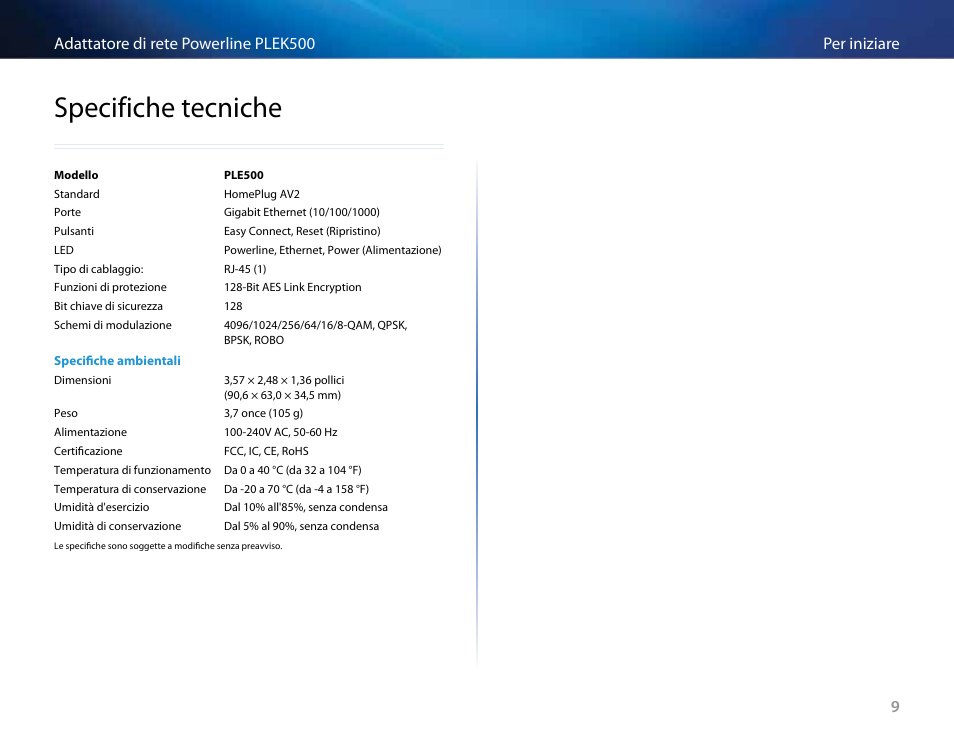Click the '128' security key value
Screen dimensions: 954x738
tap(233, 306)
